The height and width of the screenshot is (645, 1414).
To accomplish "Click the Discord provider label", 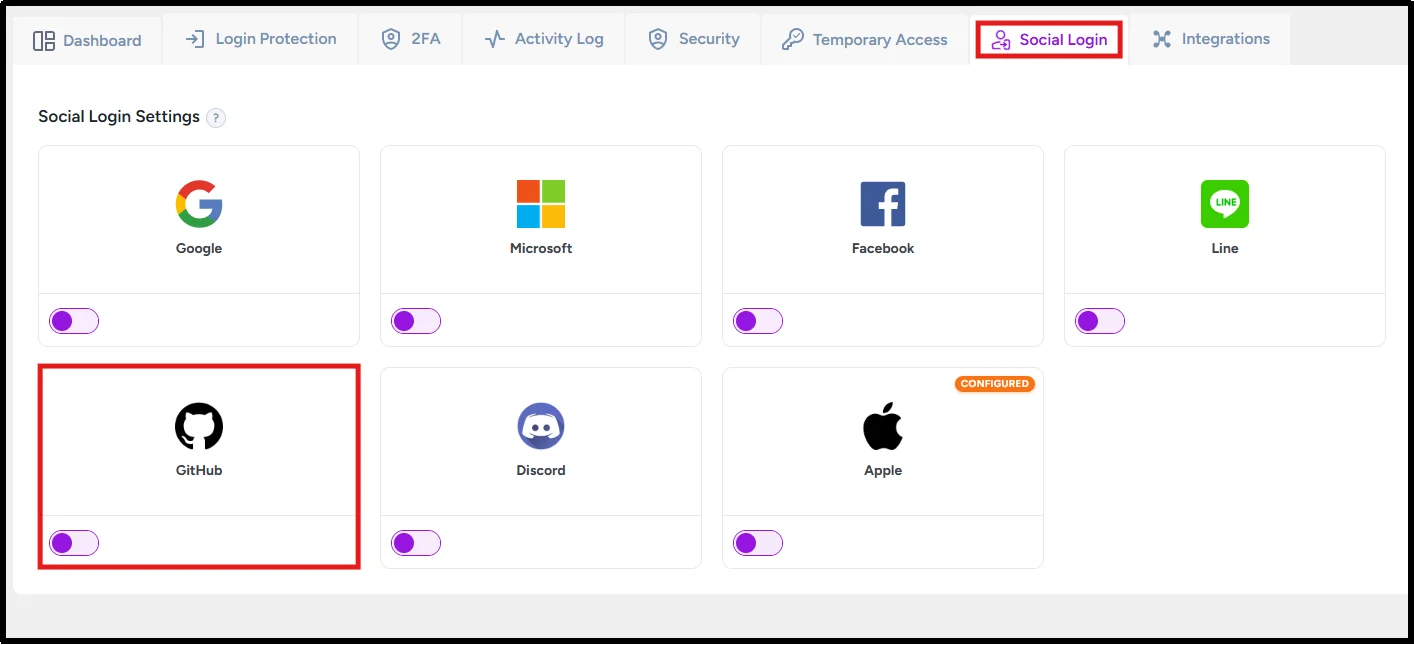I will (541, 470).
